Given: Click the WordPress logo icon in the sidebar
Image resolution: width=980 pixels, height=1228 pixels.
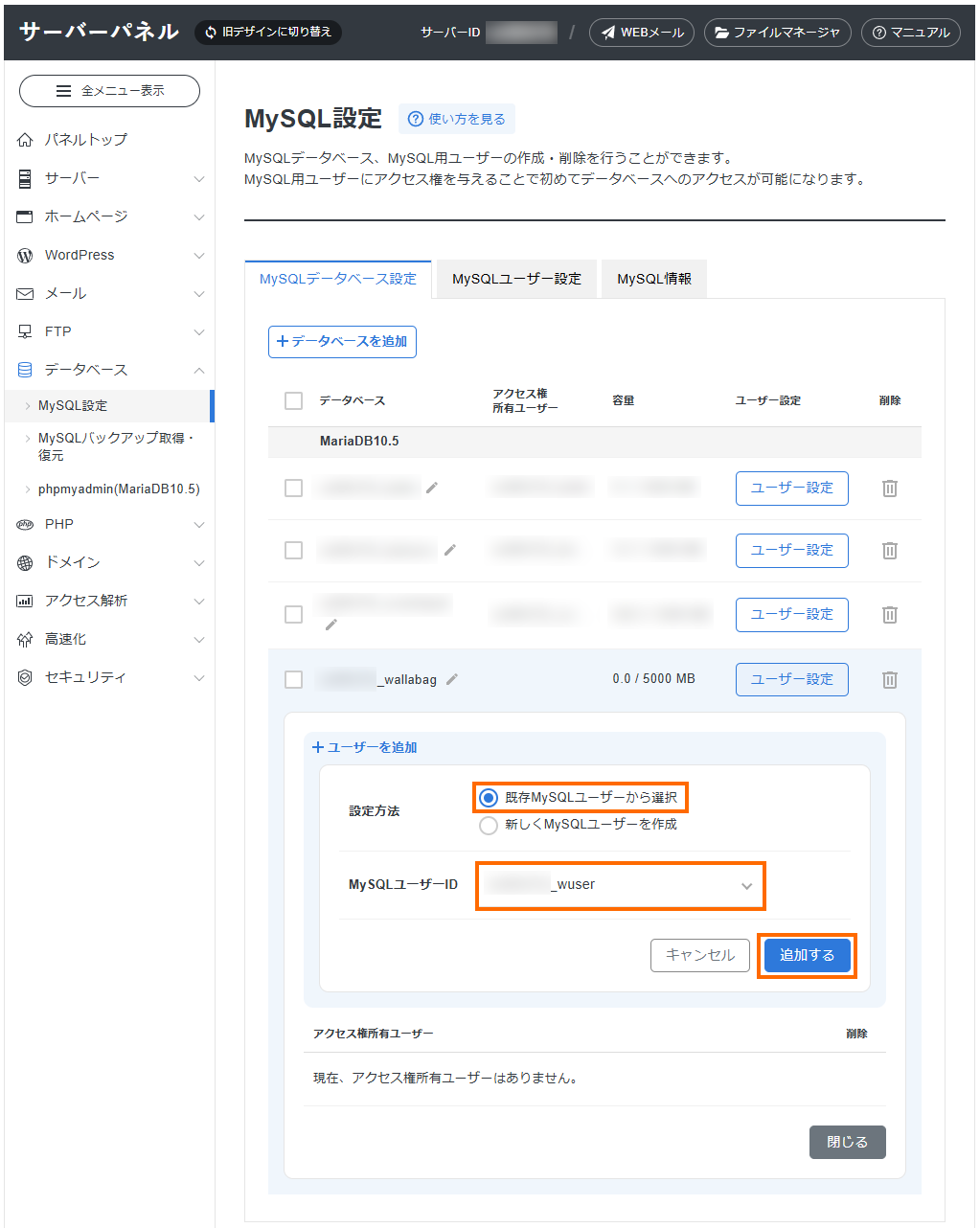Looking at the screenshot, I should [x=25, y=255].
